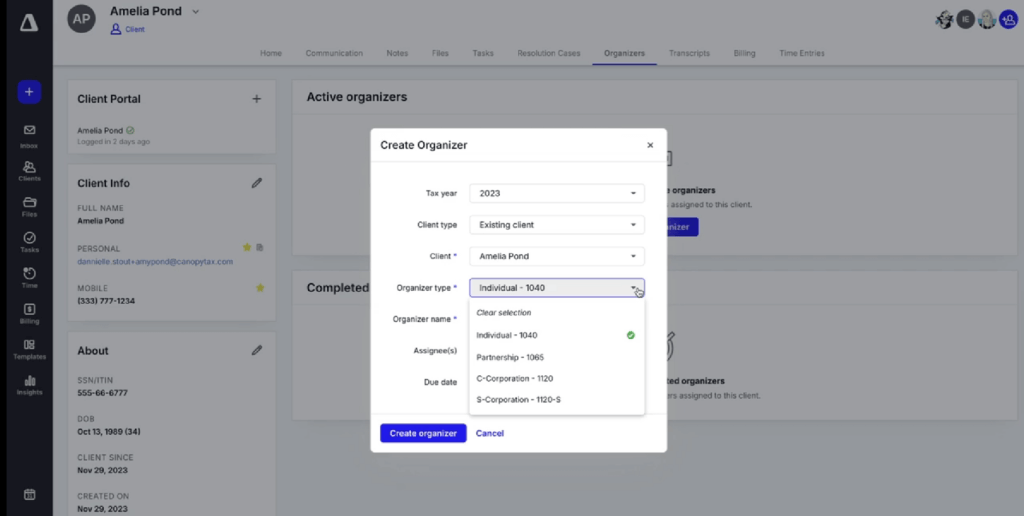Screen dimensions: 1024x516
Task: Expand the Tax year 2023 dropdown
Action: (x=556, y=193)
